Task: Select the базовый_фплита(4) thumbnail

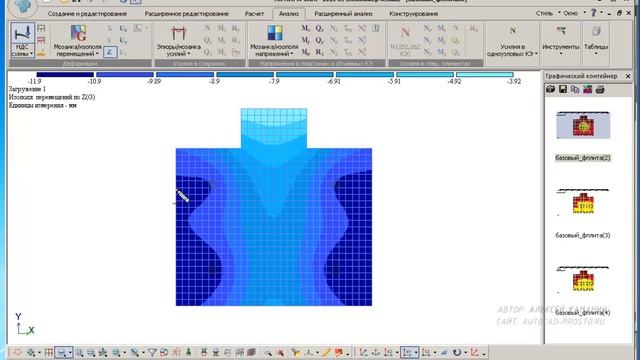Action: pyautogui.click(x=583, y=280)
